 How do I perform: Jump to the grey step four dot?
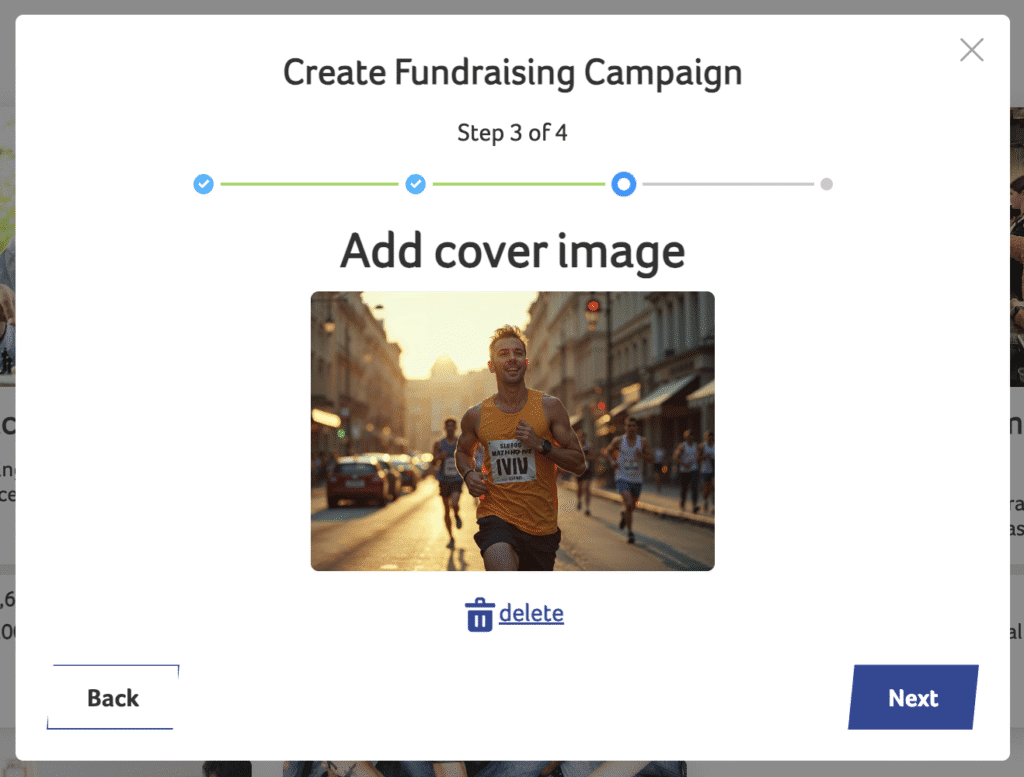[826, 184]
